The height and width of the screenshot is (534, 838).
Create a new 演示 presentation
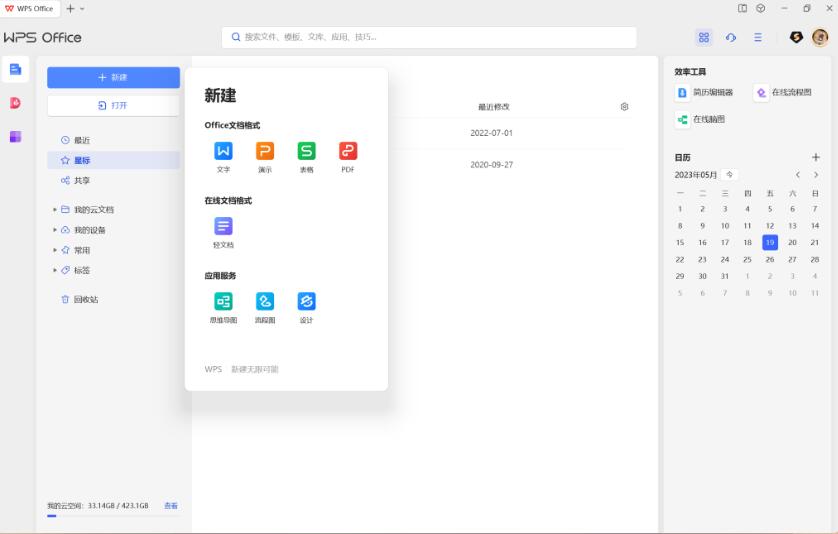pyautogui.click(x=265, y=151)
